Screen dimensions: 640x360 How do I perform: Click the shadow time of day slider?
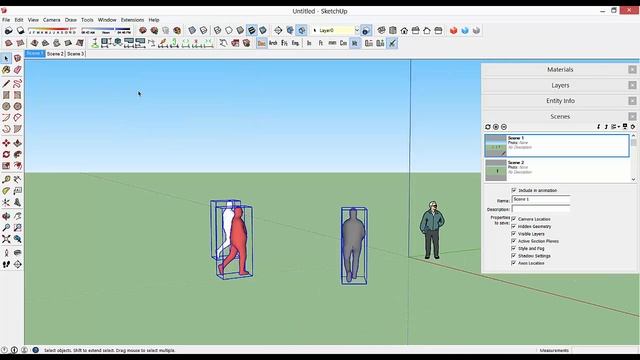(x=106, y=31)
